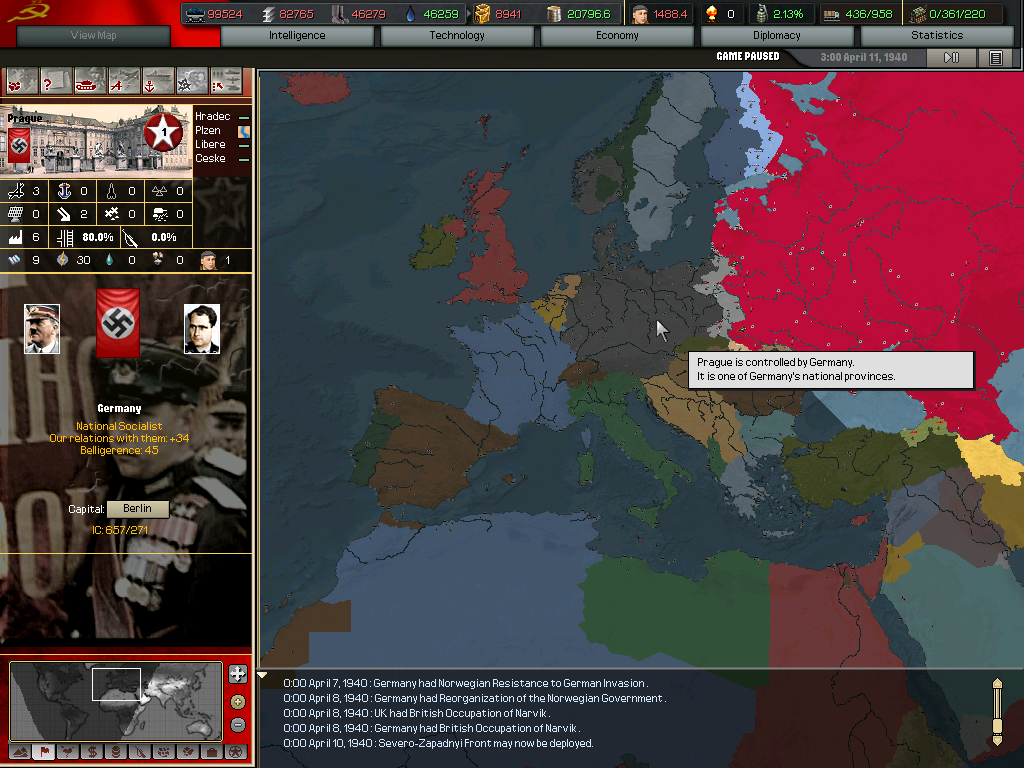
Task: Select the briefcase map mode icon
Action: pyautogui.click(x=212, y=752)
